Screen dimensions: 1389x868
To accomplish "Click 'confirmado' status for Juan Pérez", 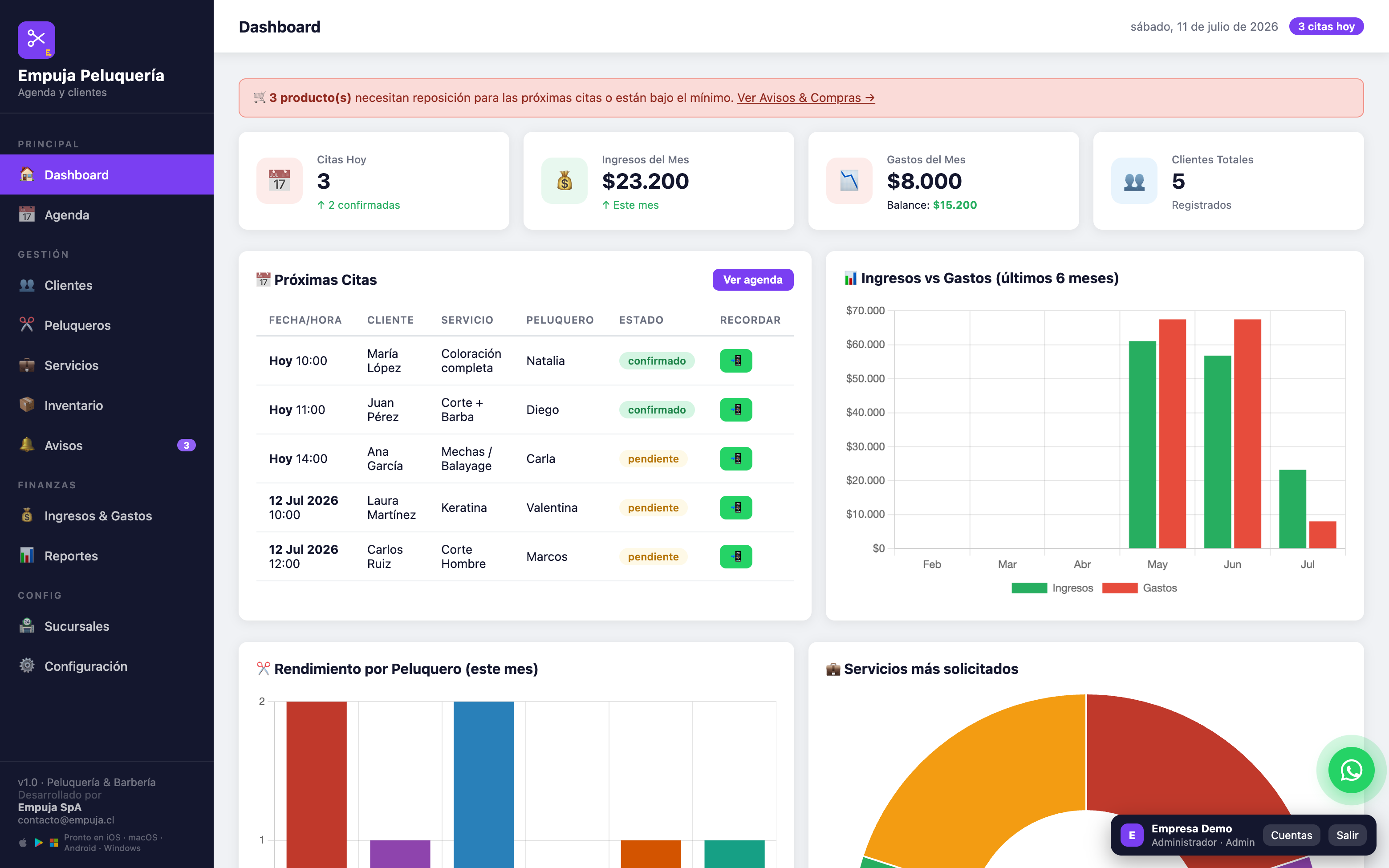I will pos(657,410).
